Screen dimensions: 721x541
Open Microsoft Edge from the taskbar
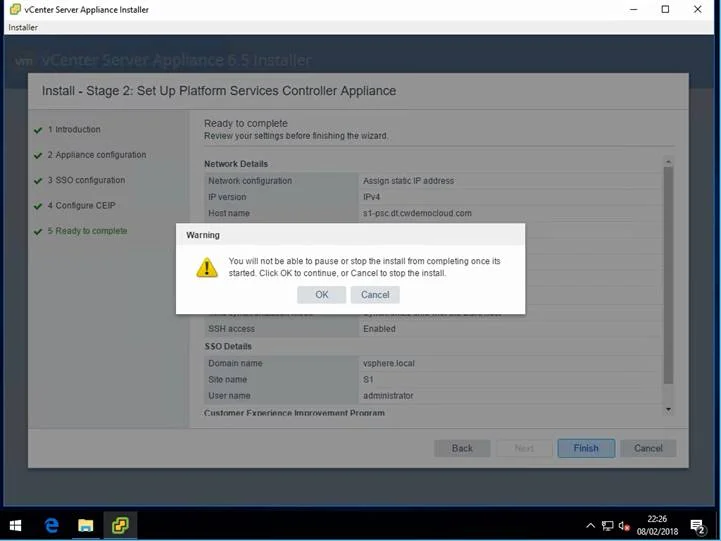[x=52, y=525]
